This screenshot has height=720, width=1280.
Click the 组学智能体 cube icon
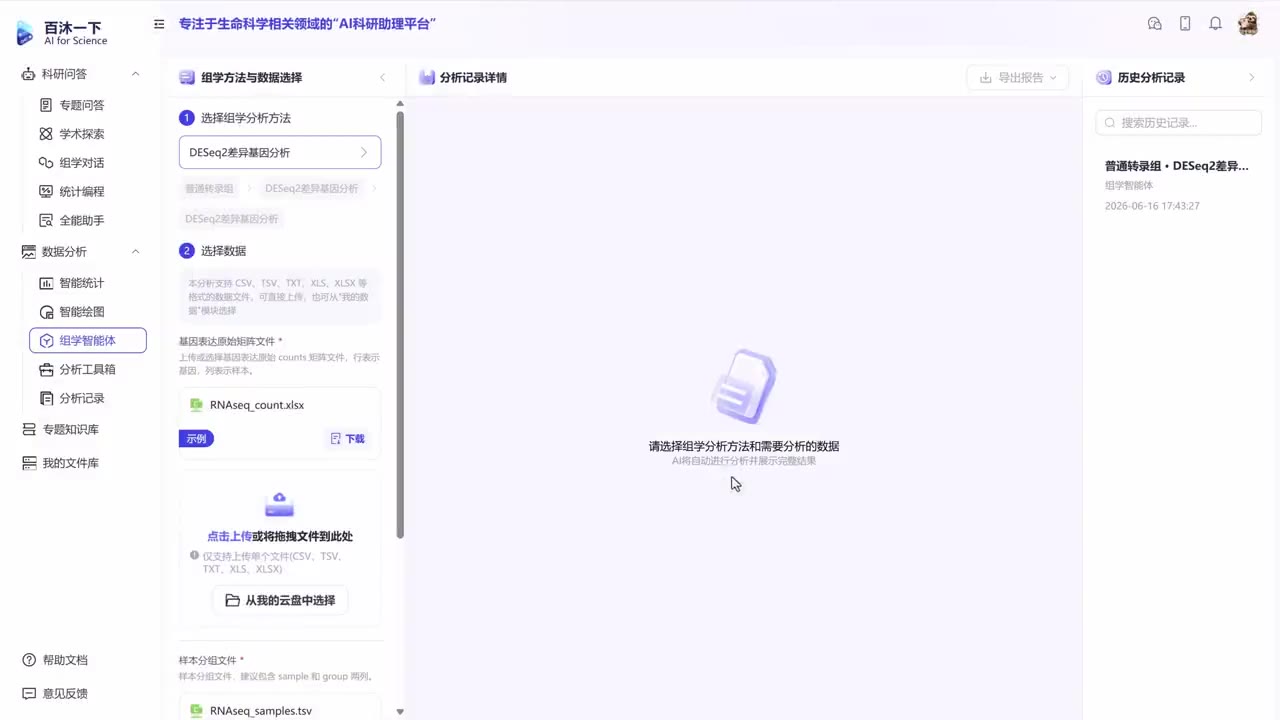coord(46,341)
